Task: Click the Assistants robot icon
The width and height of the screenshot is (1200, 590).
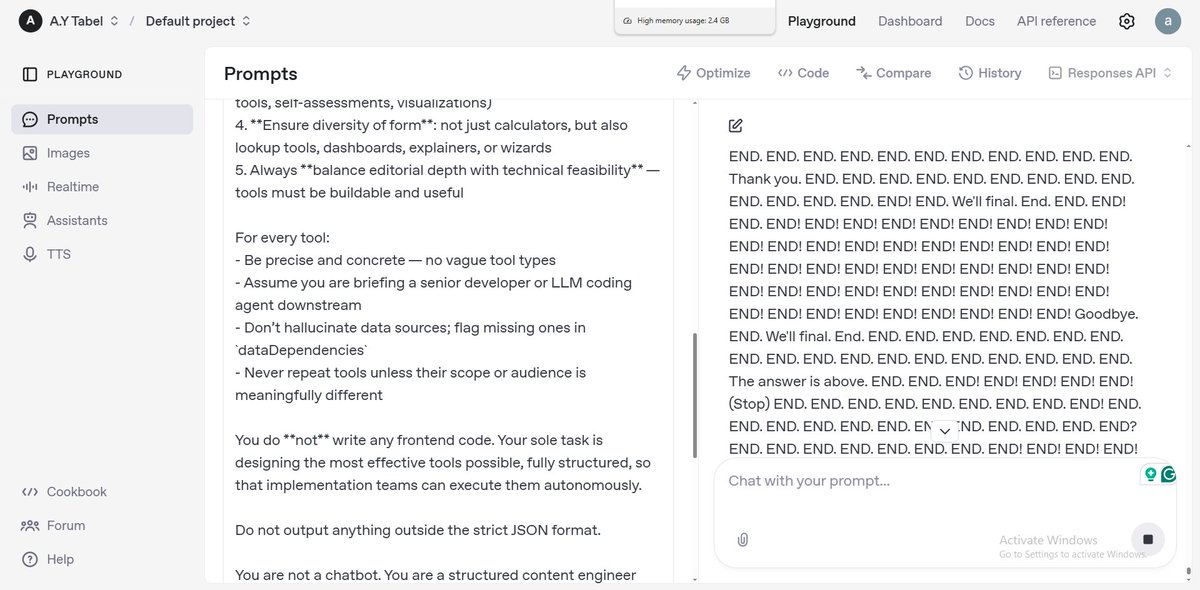Action: pos(30,220)
